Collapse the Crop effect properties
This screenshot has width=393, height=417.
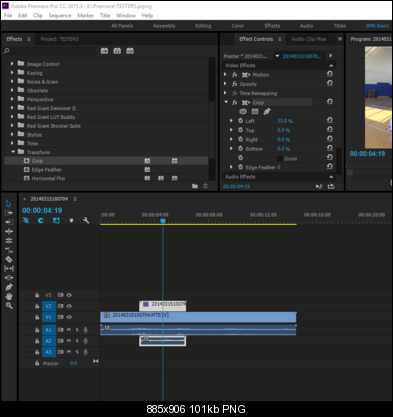coord(226,102)
